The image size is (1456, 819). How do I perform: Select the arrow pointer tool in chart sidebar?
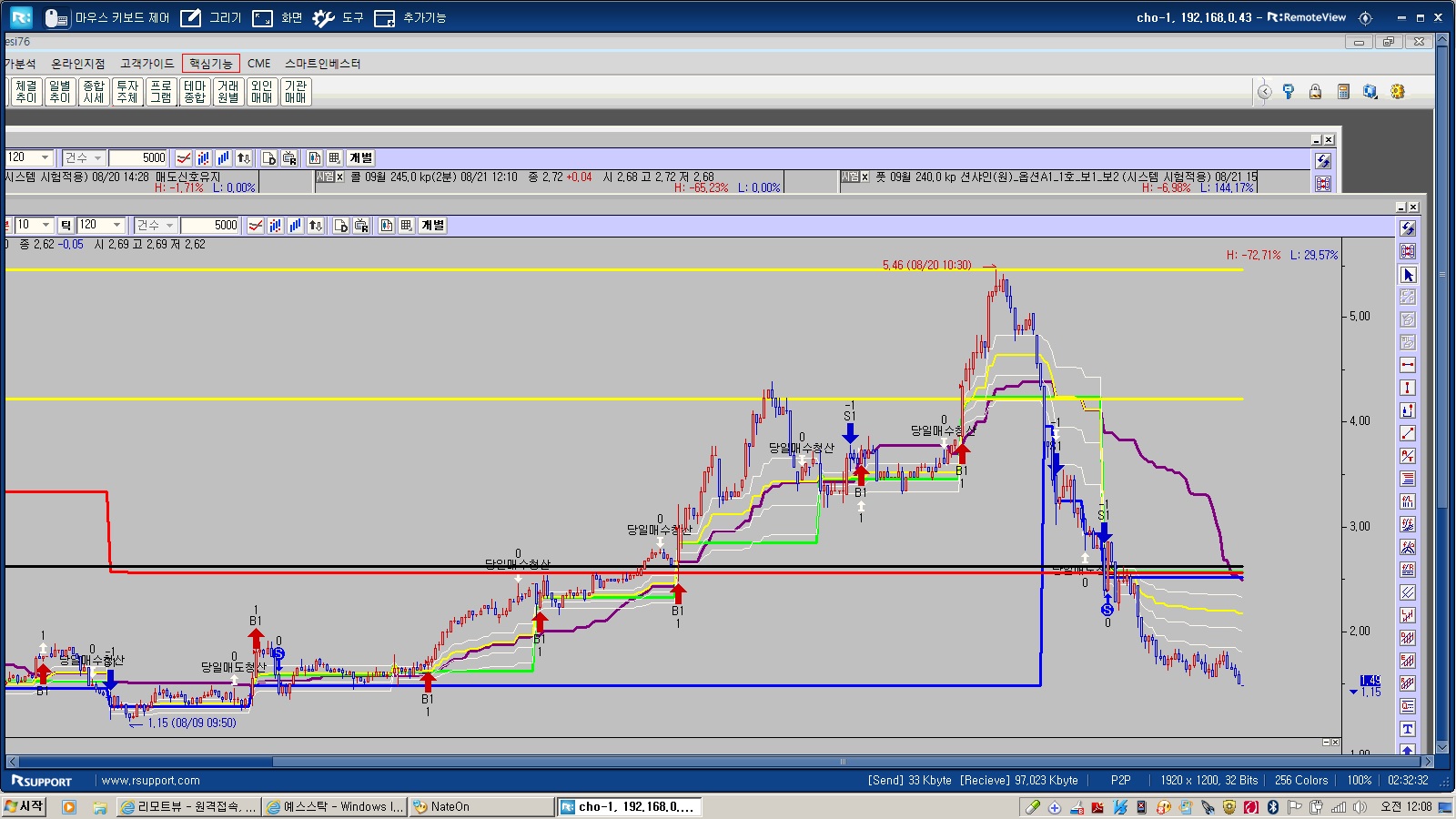click(x=1408, y=274)
